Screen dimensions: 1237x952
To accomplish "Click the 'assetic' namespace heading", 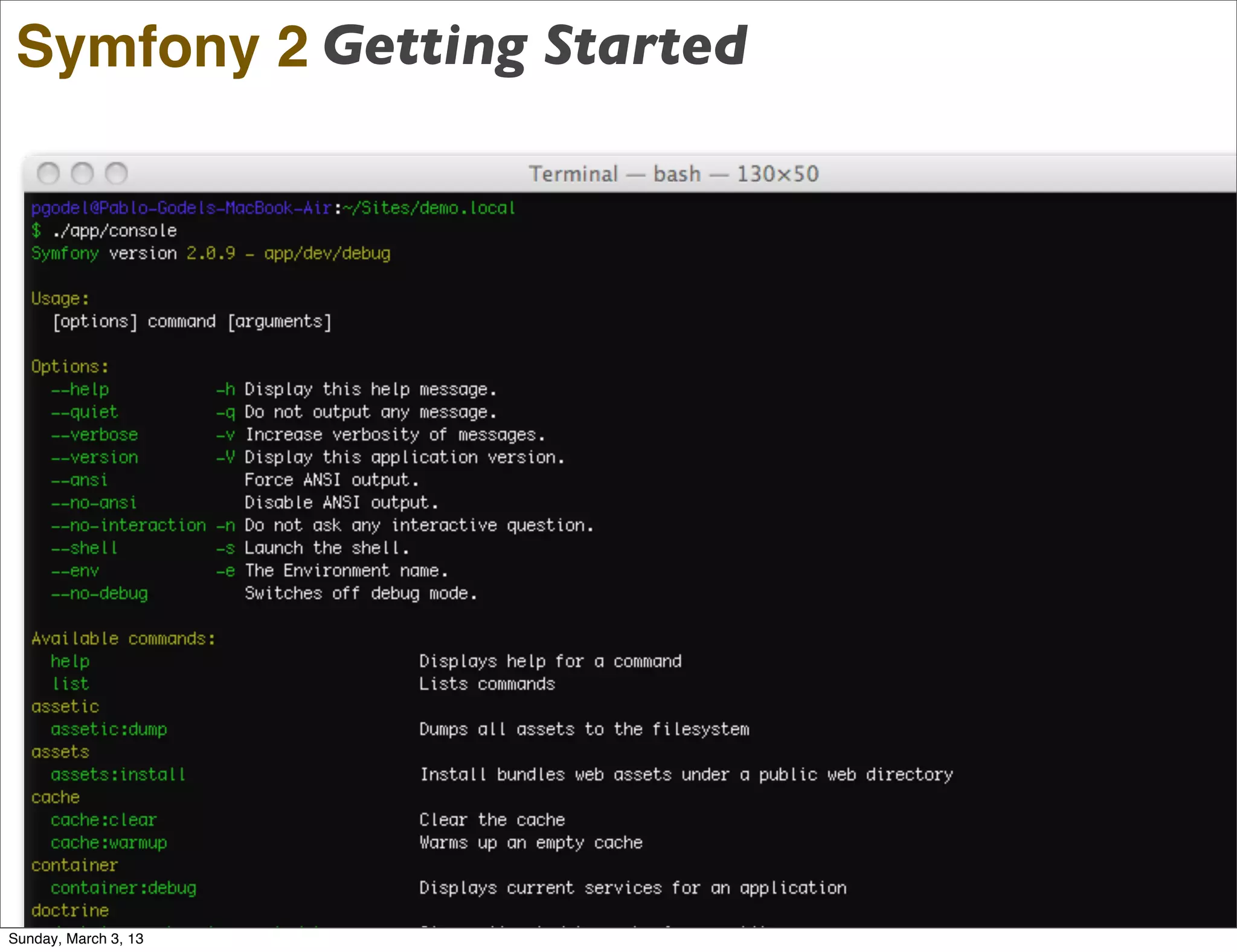I will click(65, 707).
